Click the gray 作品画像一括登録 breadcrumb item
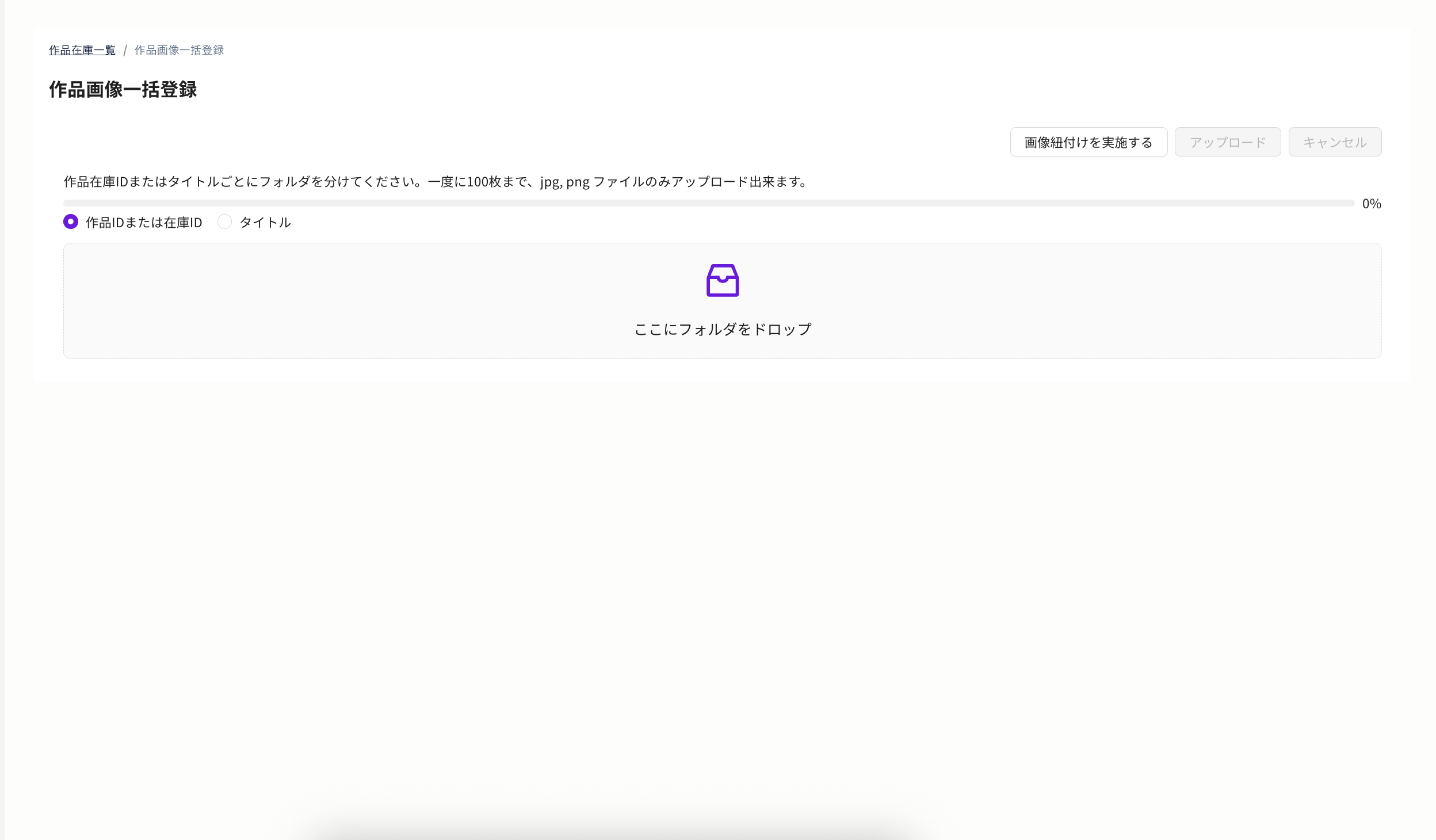1436x840 pixels. point(179,50)
